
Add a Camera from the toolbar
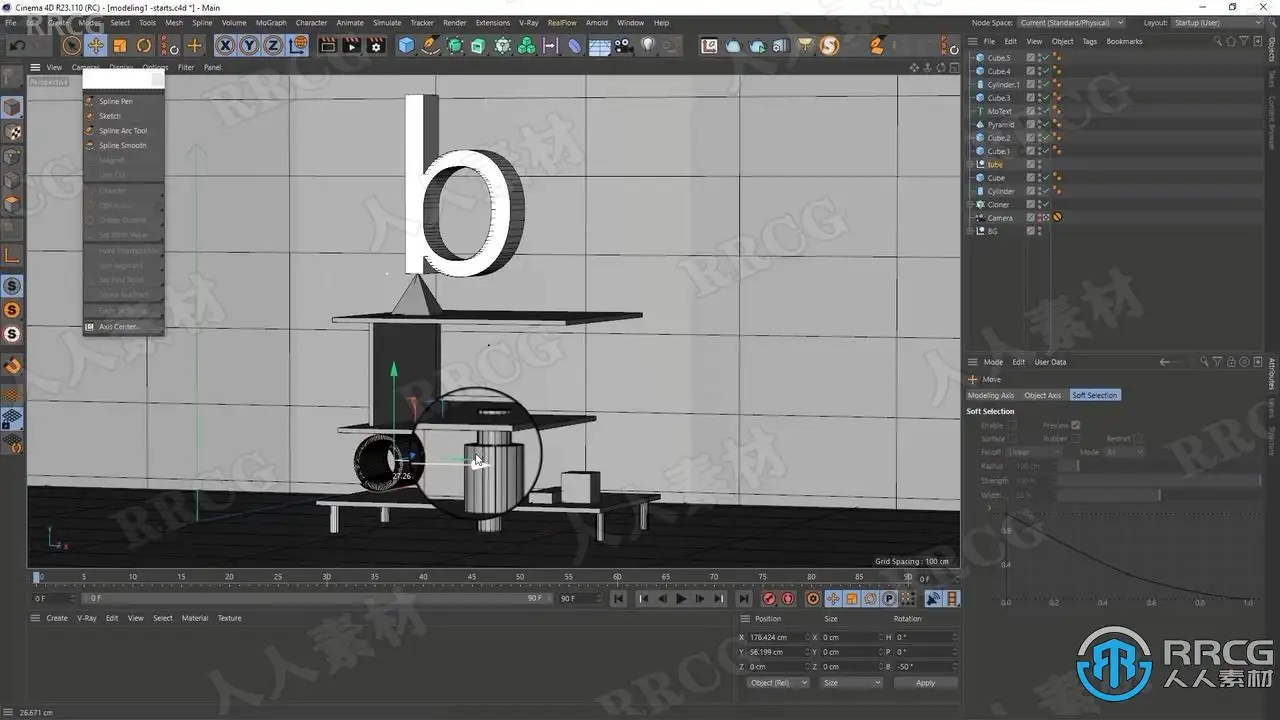point(623,45)
